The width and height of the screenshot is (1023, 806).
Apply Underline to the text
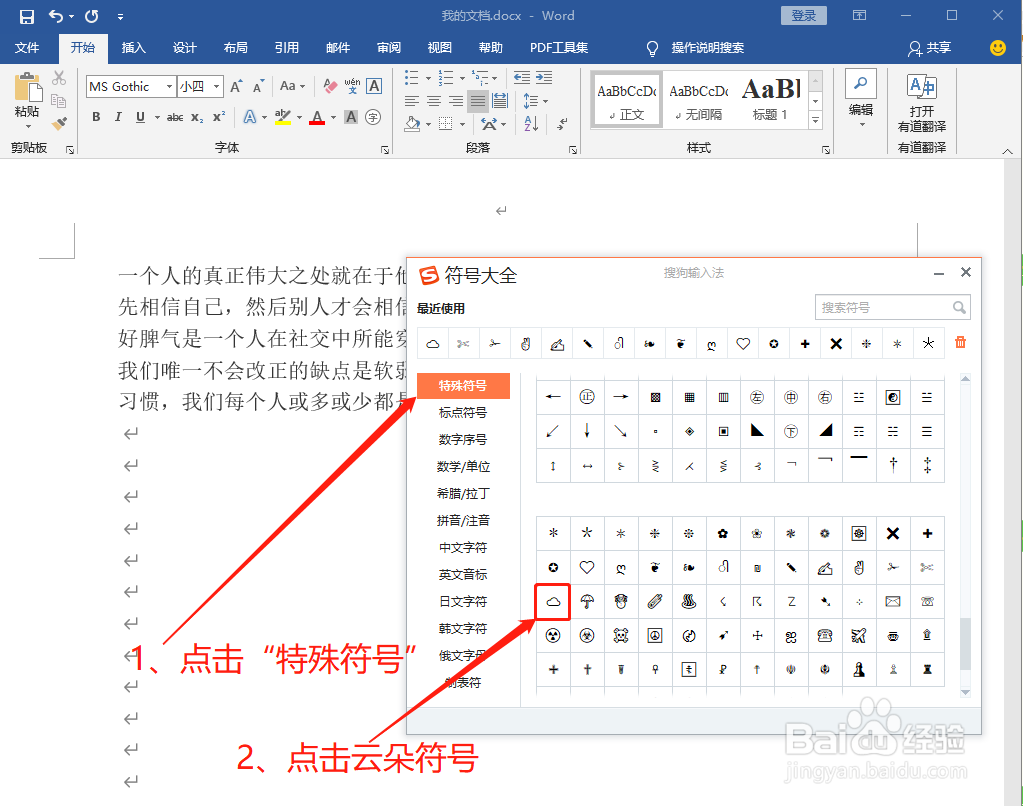point(139,117)
